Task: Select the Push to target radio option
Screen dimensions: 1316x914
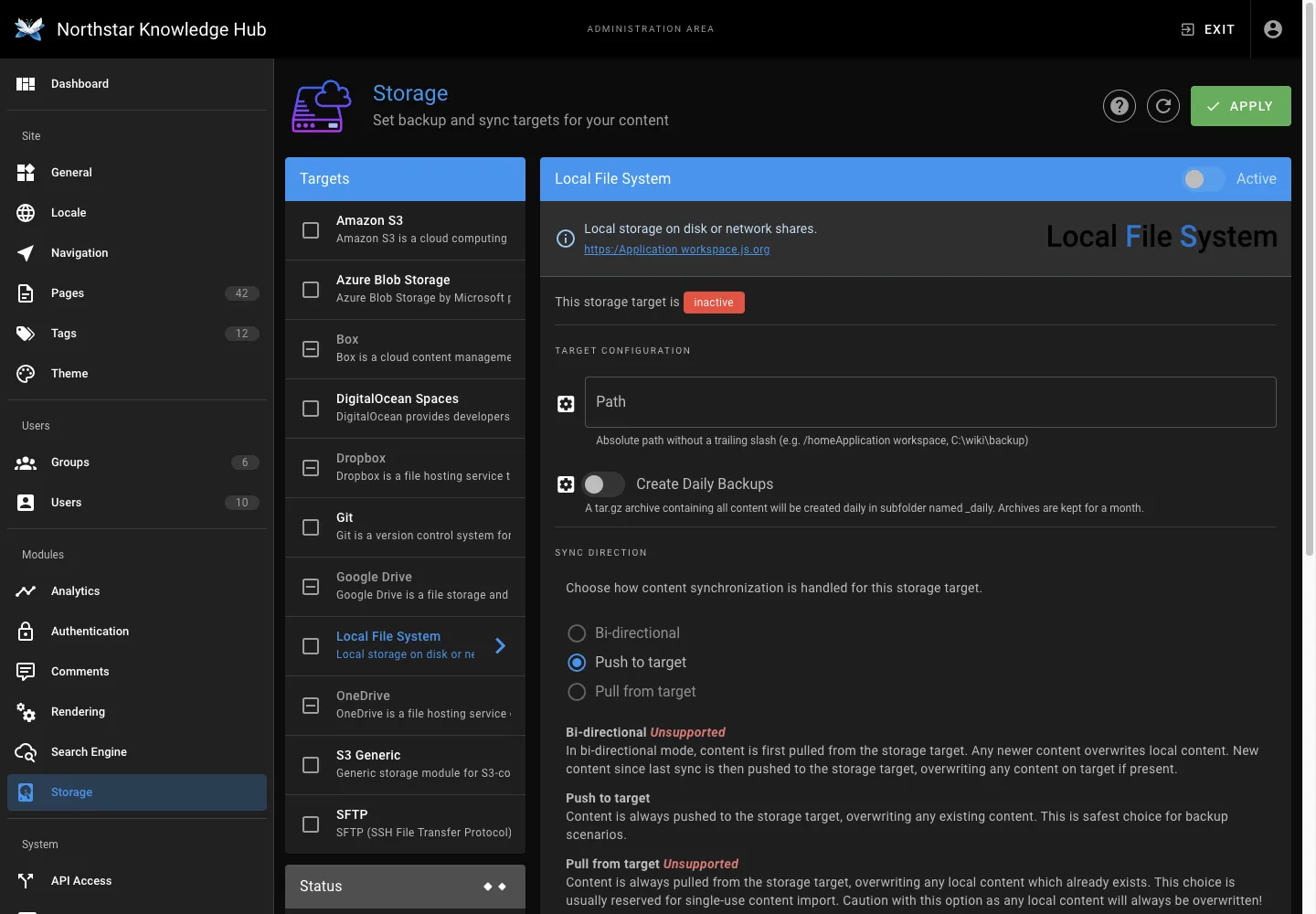Action: pyautogui.click(x=577, y=663)
